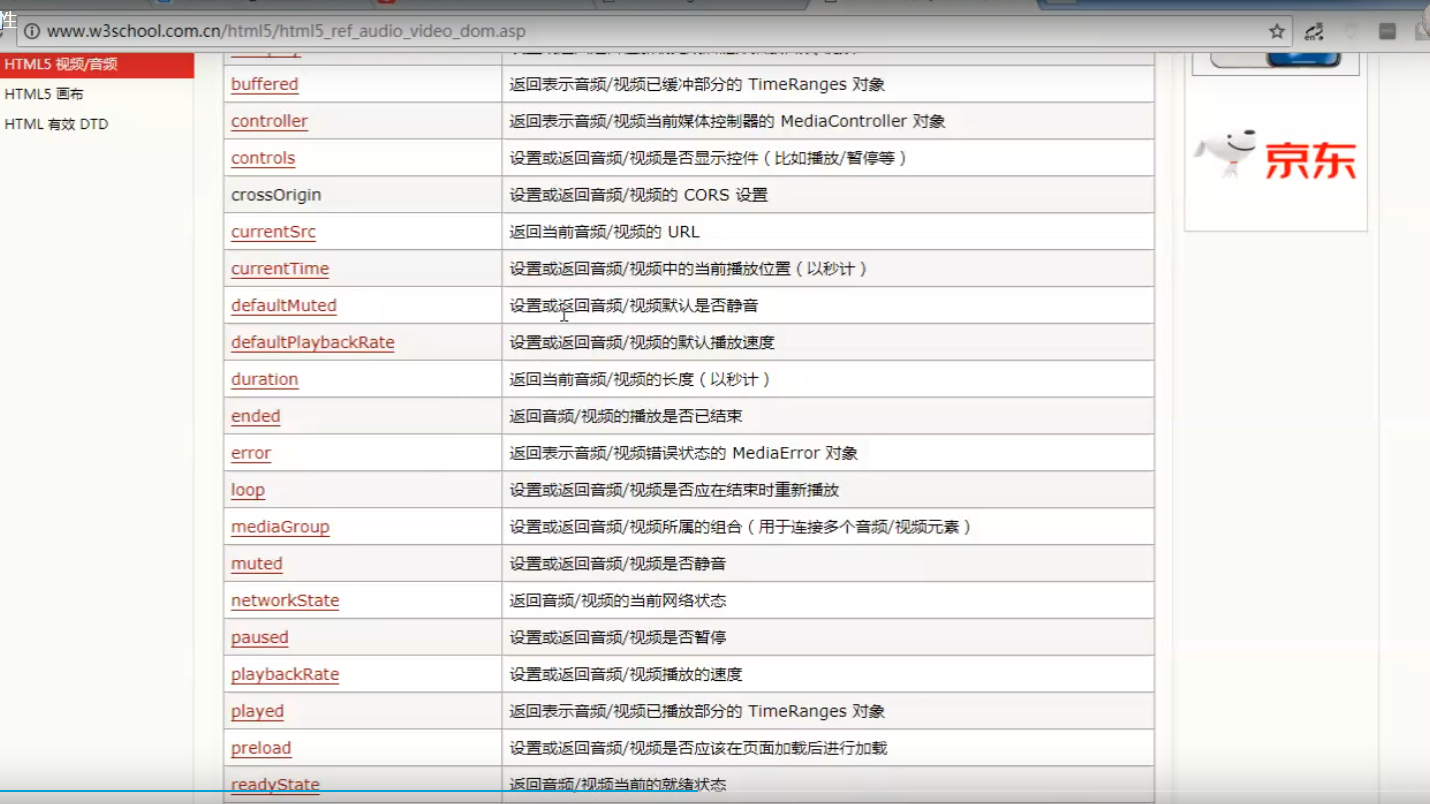Open HTML5 画布 in the sidebar
The height and width of the screenshot is (804, 1430).
coord(44,94)
